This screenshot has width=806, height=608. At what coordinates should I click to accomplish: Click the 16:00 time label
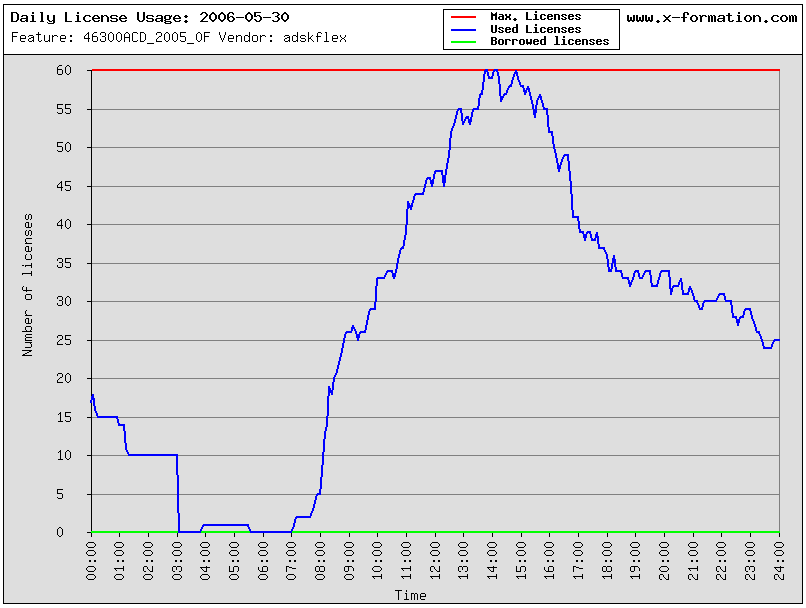(x=550, y=561)
